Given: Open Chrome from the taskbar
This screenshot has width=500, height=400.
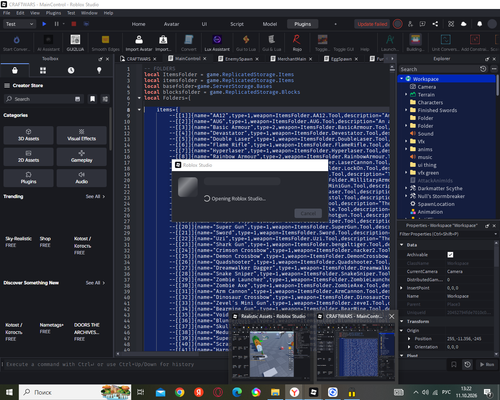Looking at the screenshot, I should pyautogui.click(x=179, y=392).
